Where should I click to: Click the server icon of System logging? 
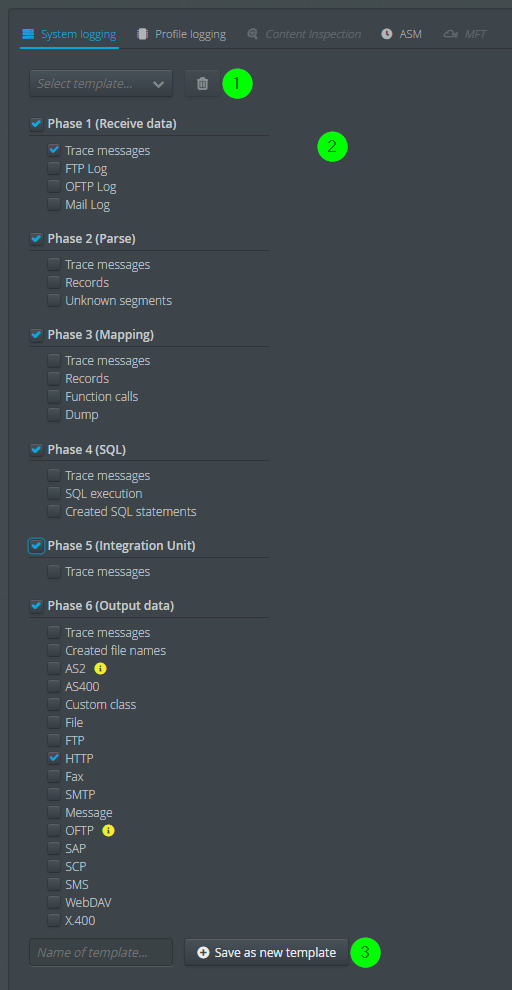(28, 34)
